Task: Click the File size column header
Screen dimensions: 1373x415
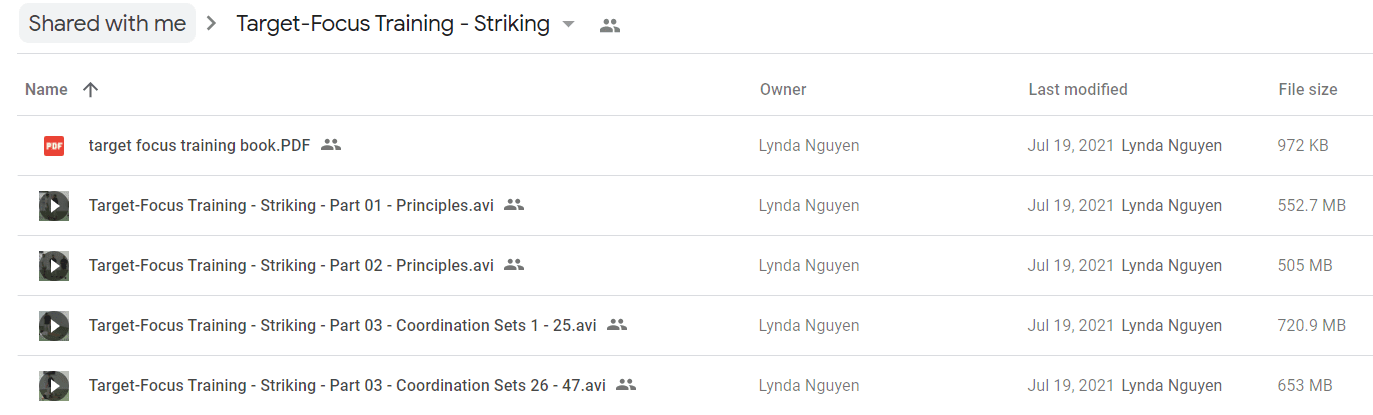Action: [x=1308, y=90]
